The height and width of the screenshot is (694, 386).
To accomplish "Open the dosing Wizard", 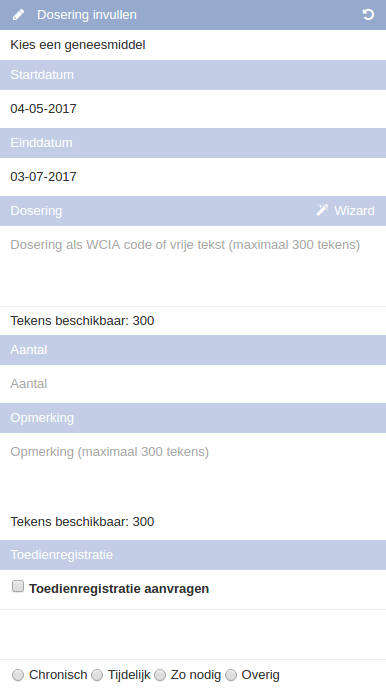I will click(x=346, y=210).
